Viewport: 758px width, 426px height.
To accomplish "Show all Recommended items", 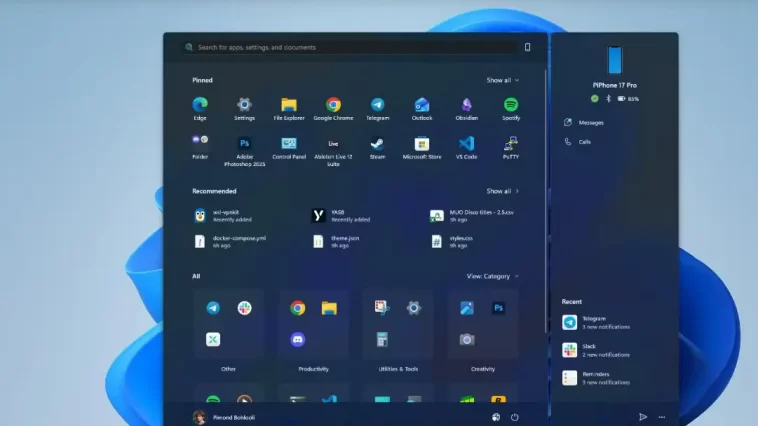I will (x=503, y=191).
